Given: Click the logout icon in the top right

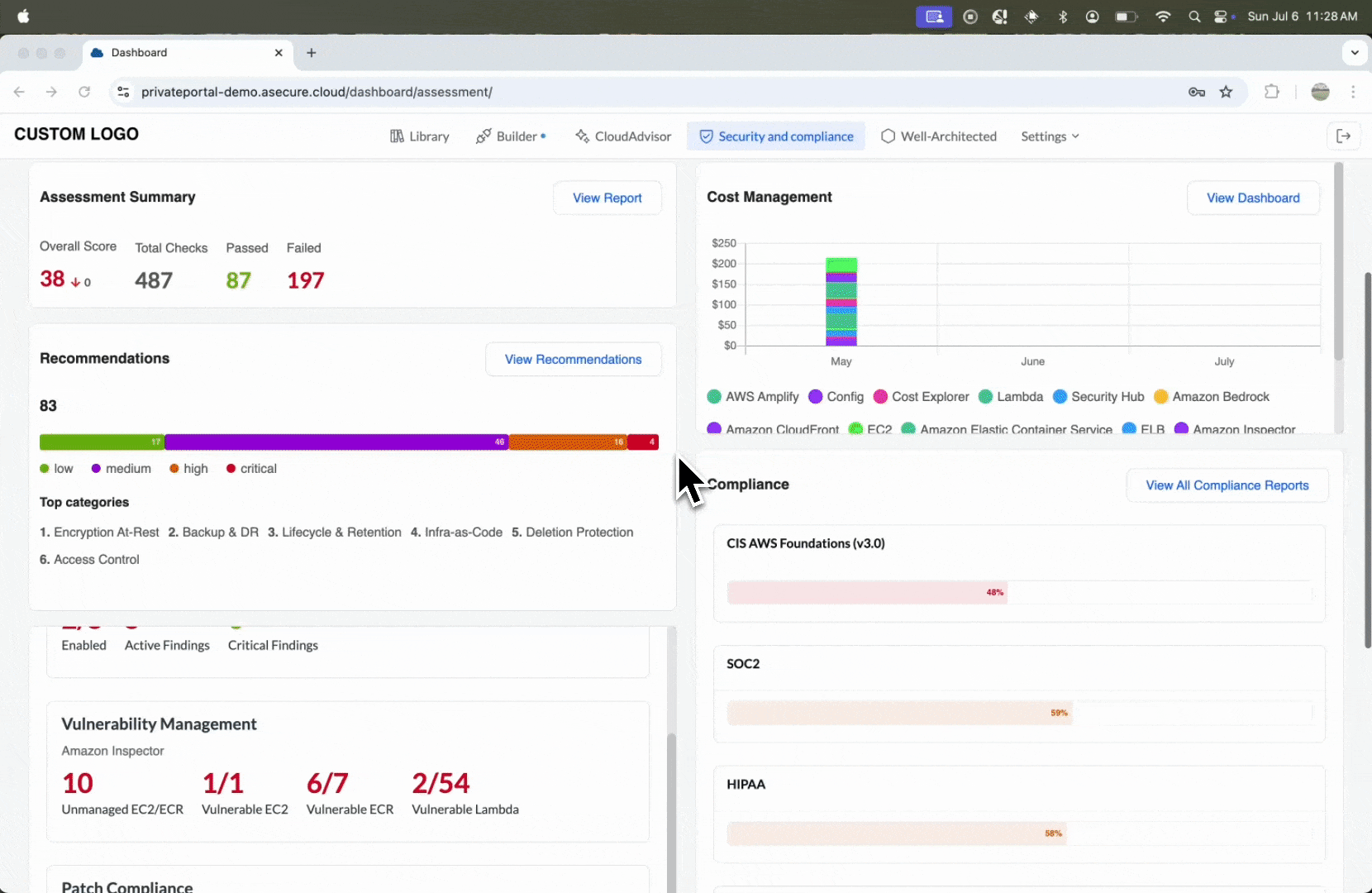Looking at the screenshot, I should (x=1343, y=136).
